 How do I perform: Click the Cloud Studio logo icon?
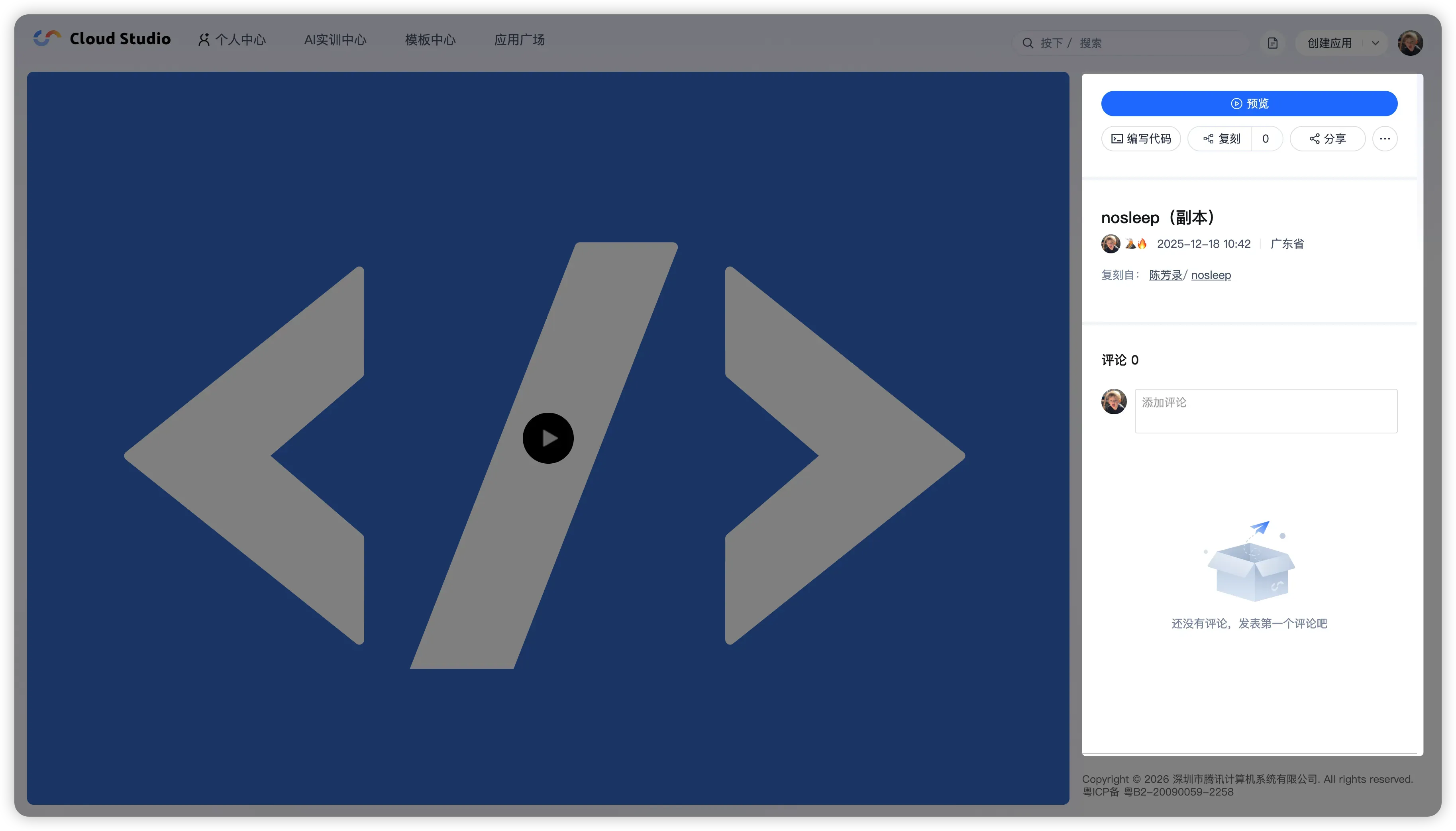coord(47,38)
